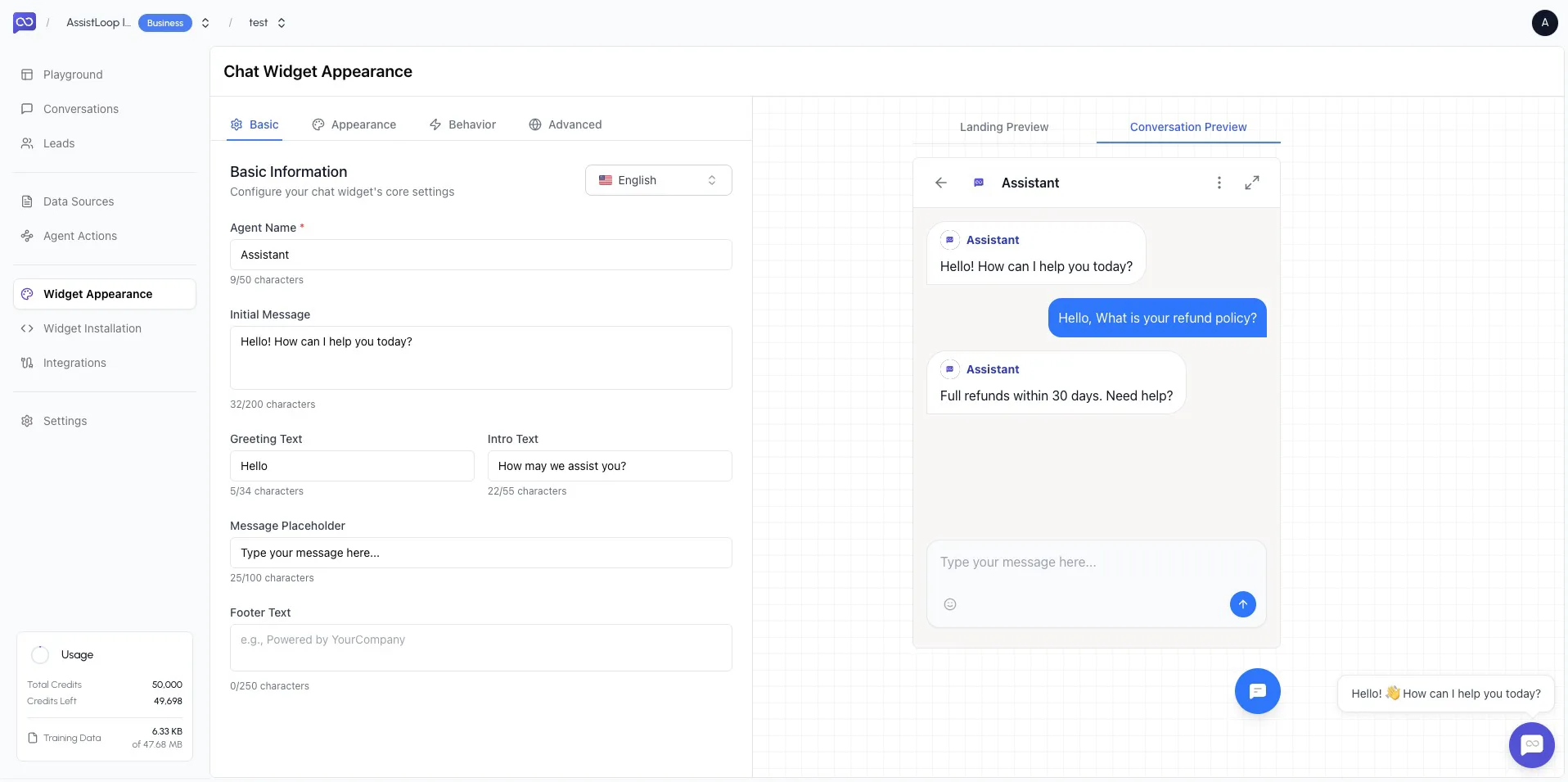Click the Total Credits value 50,000
The height and width of the screenshot is (782, 1568).
167,685
